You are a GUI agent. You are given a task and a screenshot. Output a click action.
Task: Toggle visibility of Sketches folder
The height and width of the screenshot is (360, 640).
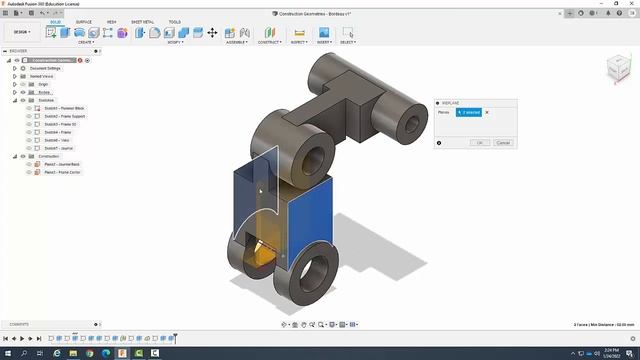[23, 100]
